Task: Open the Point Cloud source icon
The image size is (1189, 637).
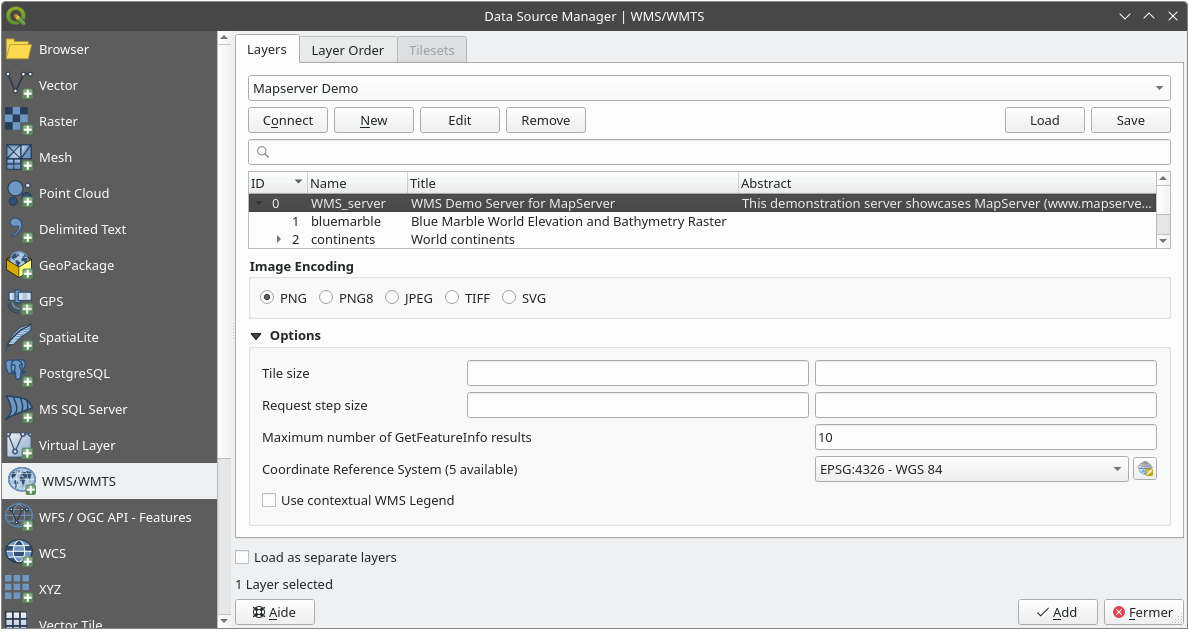Action: pyautogui.click(x=19, y=193)
